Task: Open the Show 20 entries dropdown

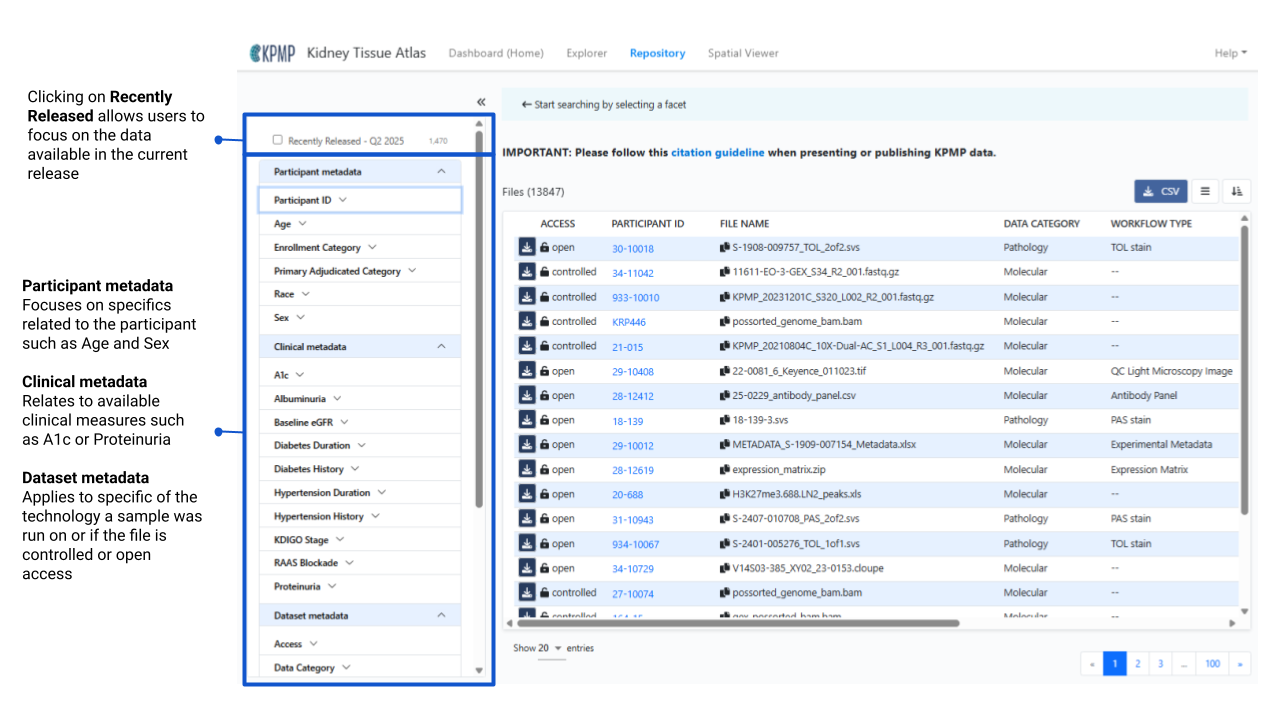Action: 550,648
